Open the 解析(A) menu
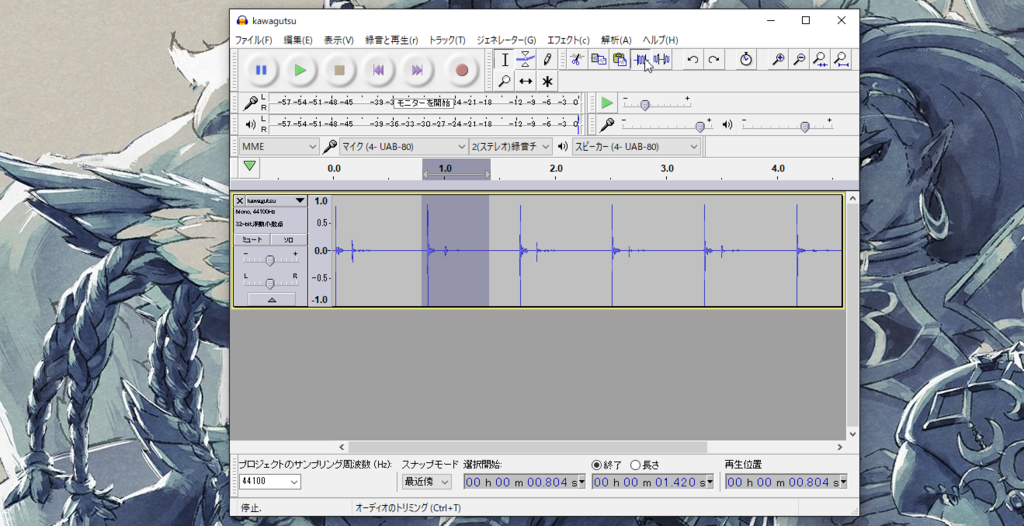Screen dimensions: 1024x526 click(616, 40)
